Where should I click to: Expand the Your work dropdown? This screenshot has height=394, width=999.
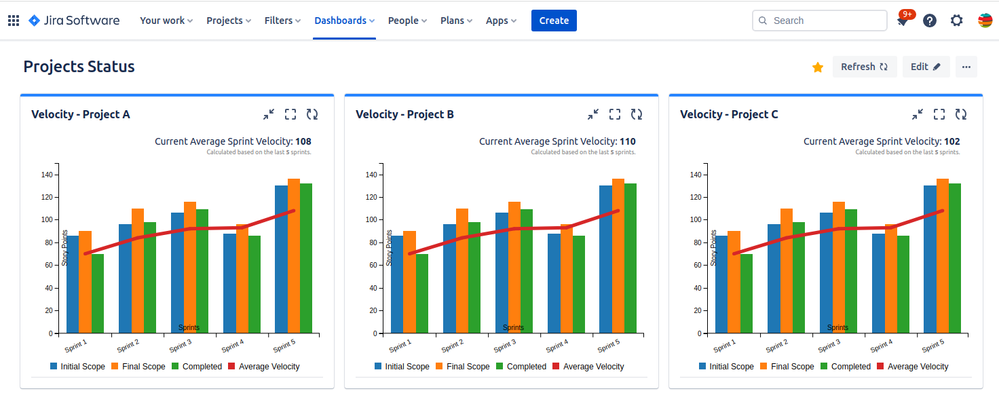(166, 20)
